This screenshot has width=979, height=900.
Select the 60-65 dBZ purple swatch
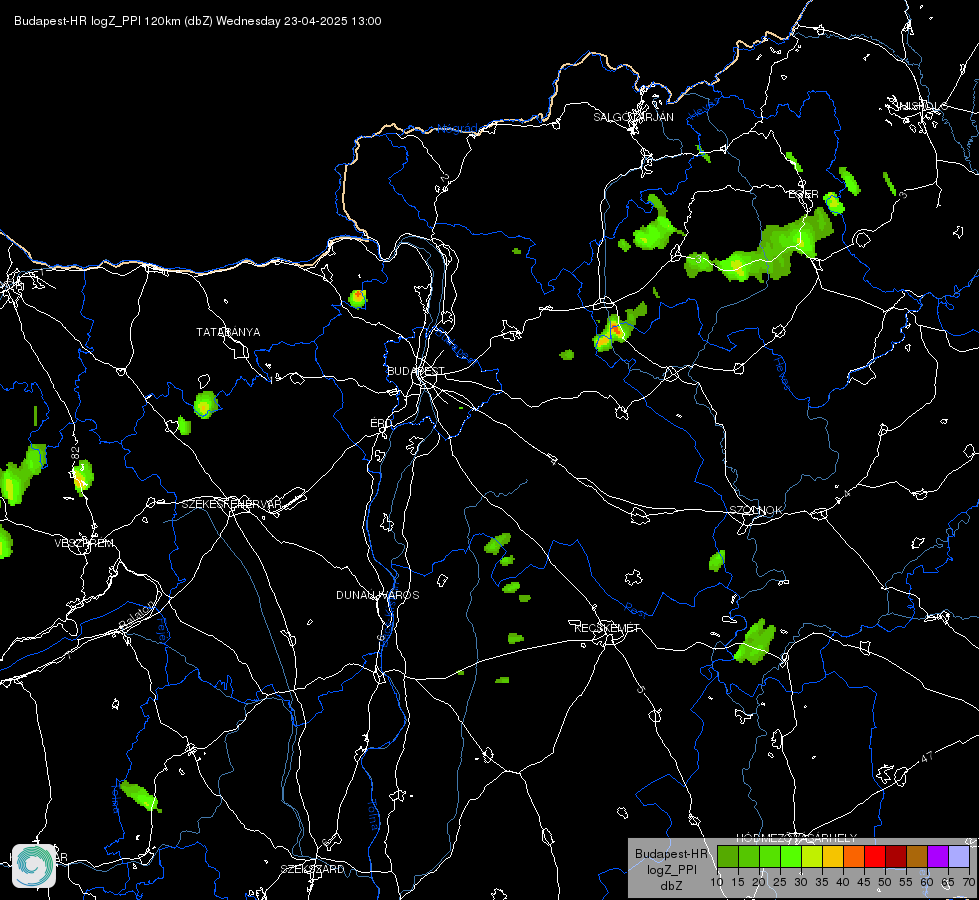[x=938, y=857]
